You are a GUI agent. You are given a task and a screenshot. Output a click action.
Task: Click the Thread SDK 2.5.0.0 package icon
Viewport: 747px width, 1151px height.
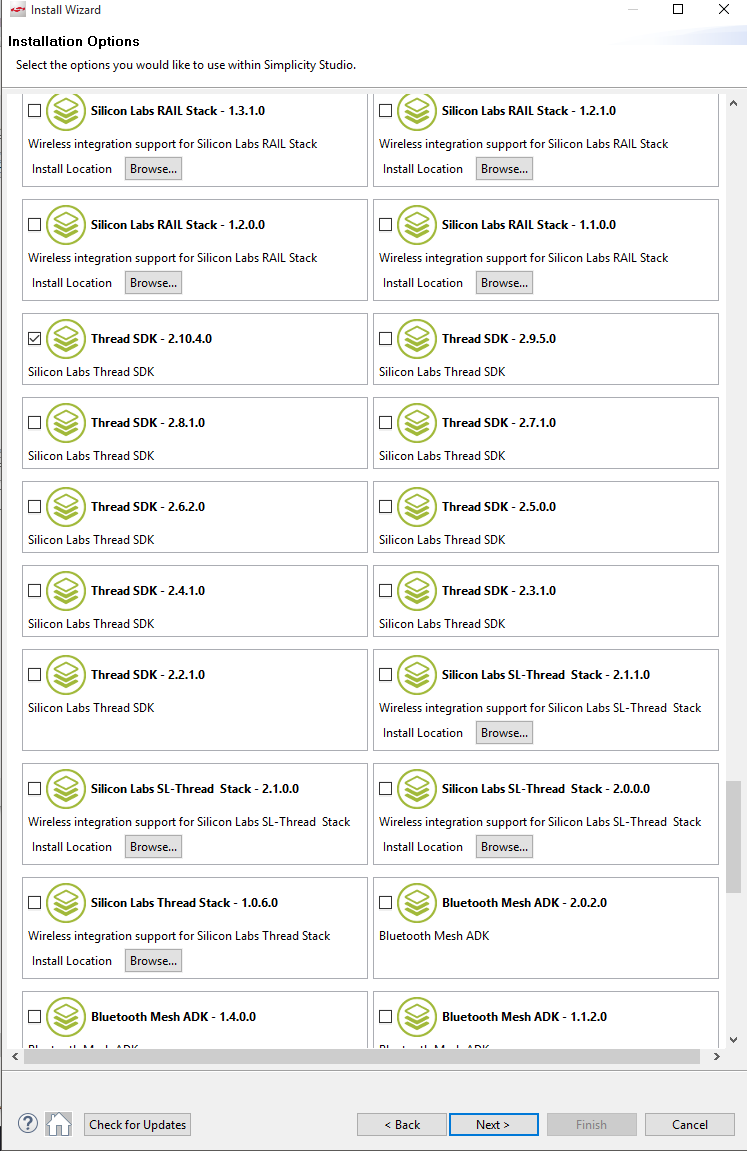click(417, 507)
